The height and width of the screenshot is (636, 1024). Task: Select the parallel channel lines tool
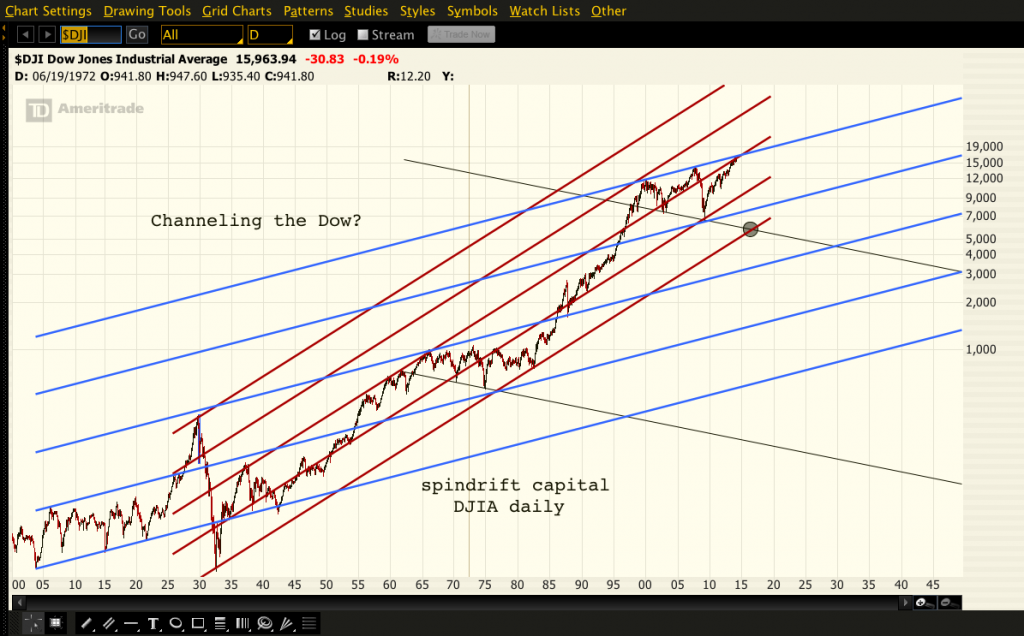click(x=108, y=624)
